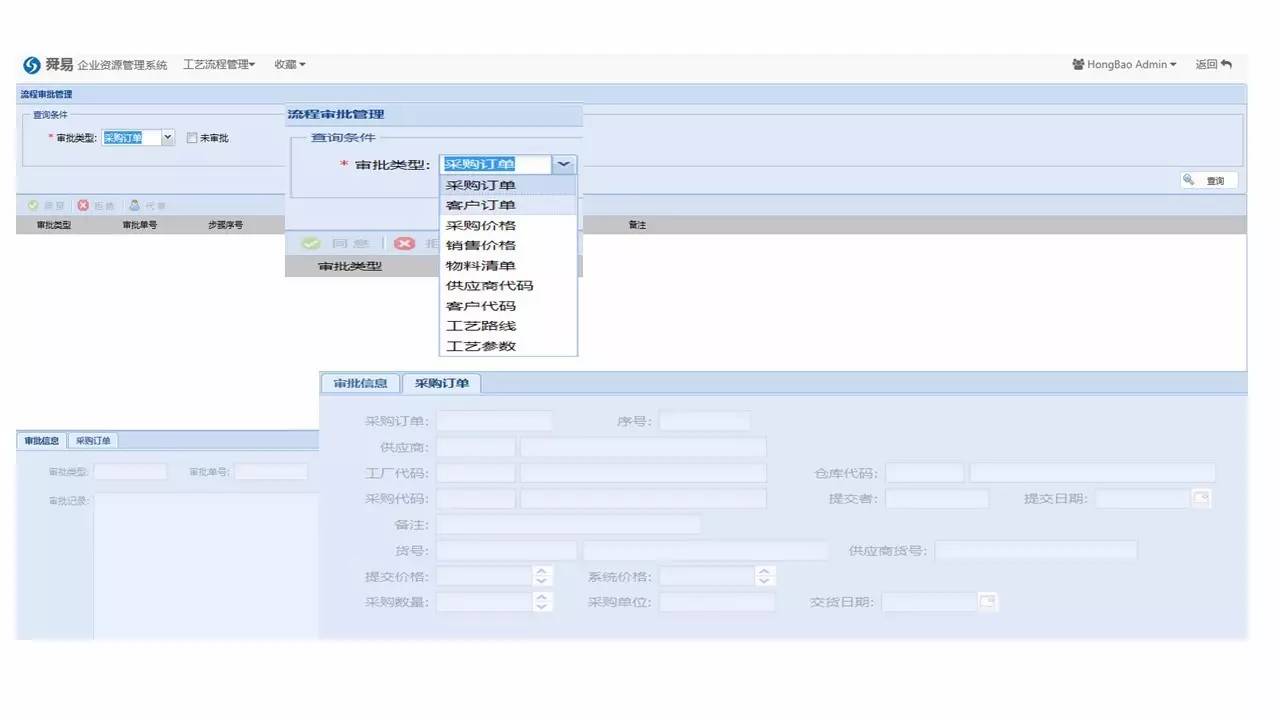Click the HongBao Admin users icon
1280x720 pixels.
(1078, 65)
